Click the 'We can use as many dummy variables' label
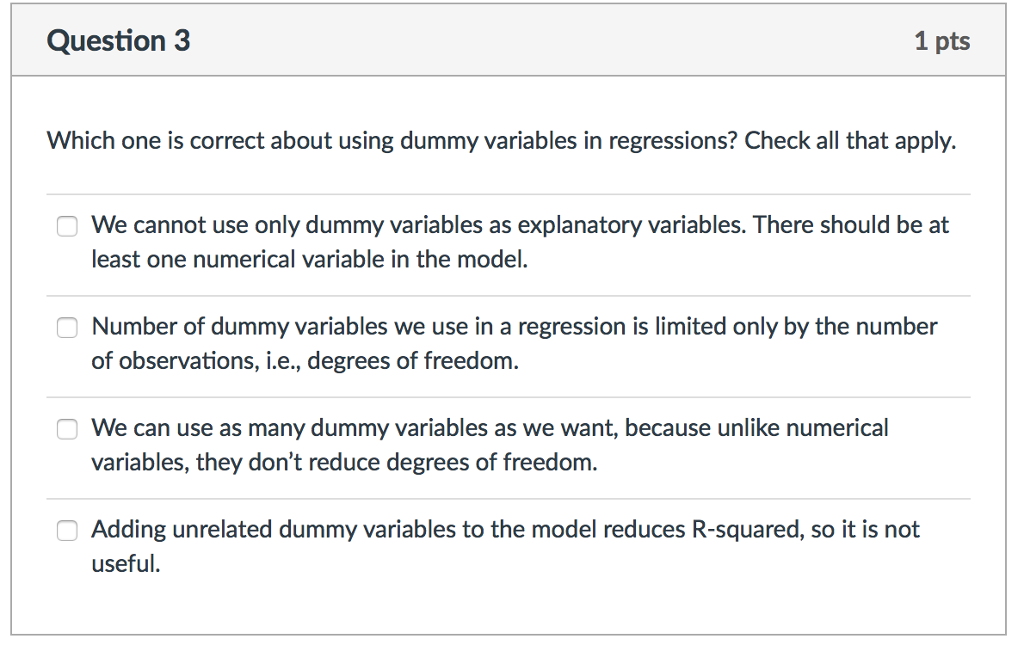This screenshot has height=645, width=1024. pos(490,445)
